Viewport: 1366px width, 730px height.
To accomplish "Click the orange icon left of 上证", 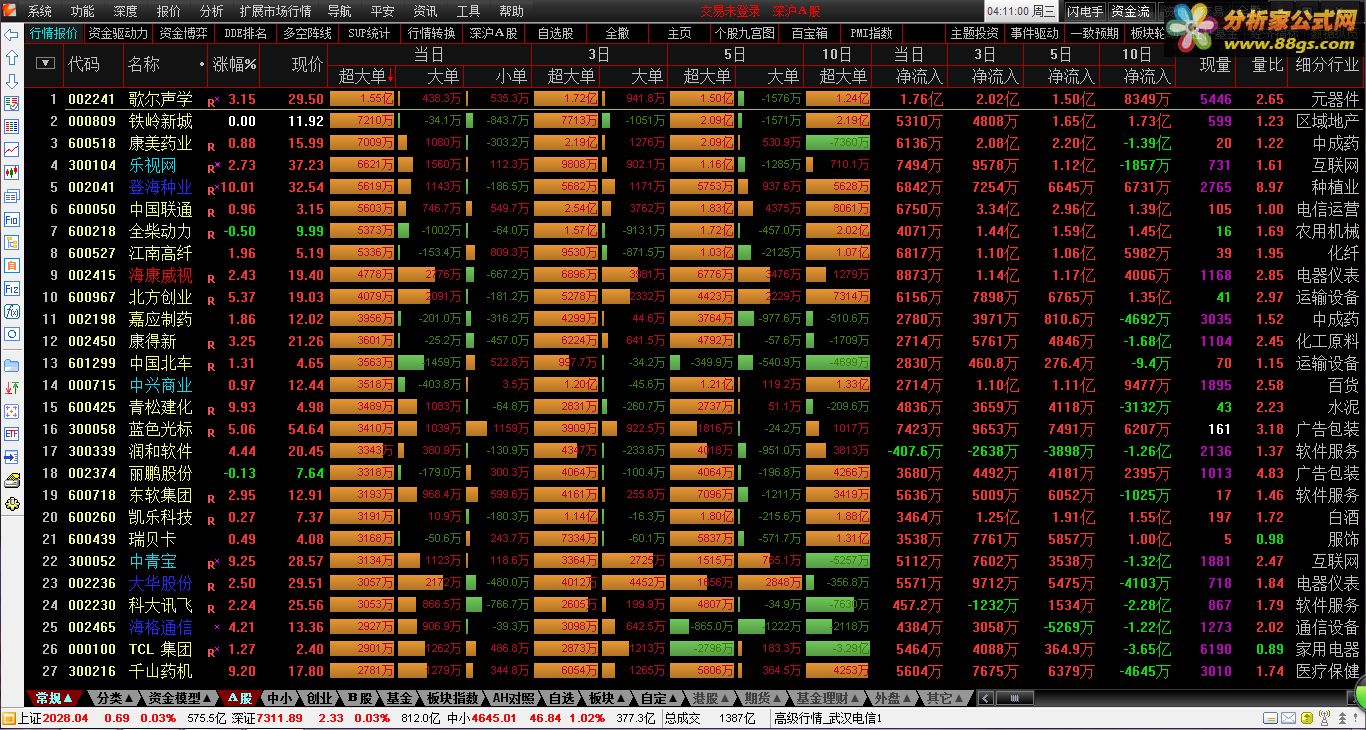I will point(8,718).
